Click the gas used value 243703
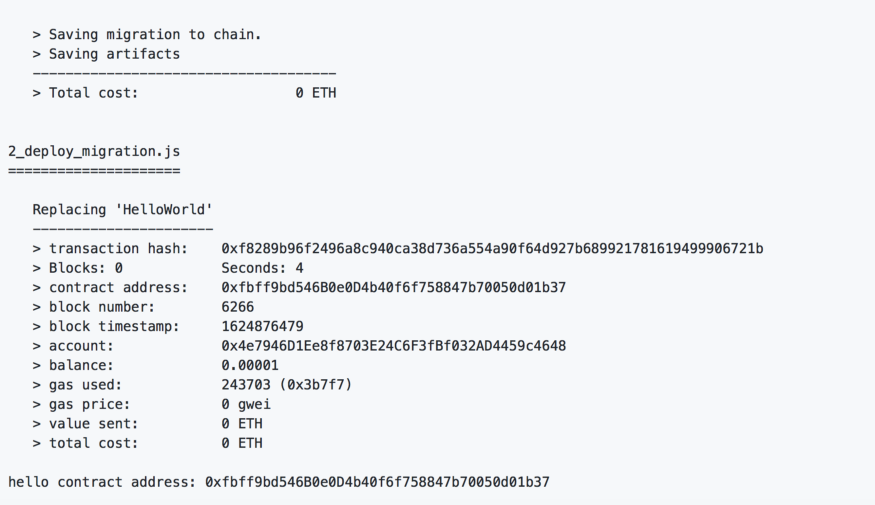This screenshot has width=875, height=505. pos(286,385)
